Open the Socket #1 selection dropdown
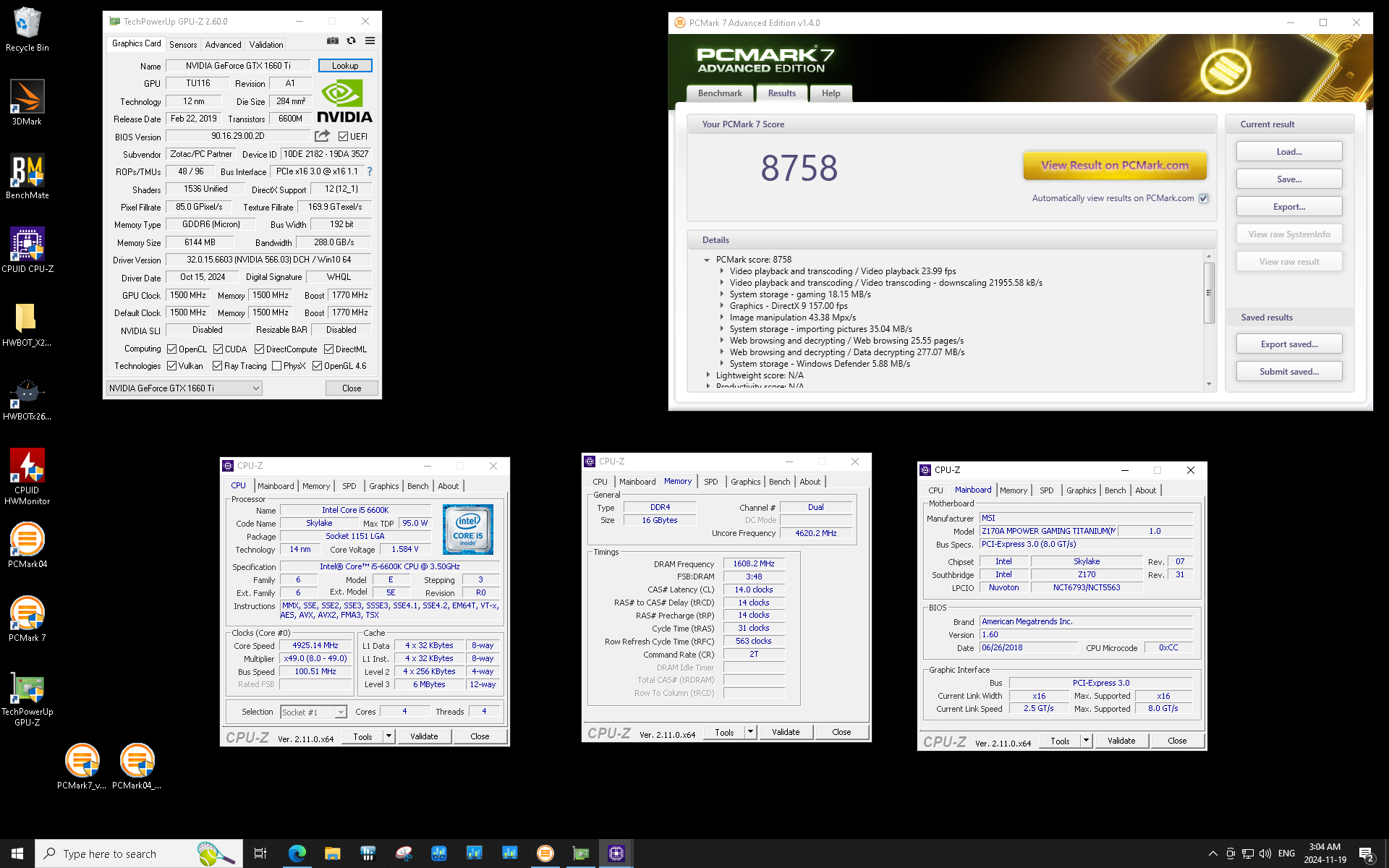The width and height of the screenshot is (1389, 868). click(x=313, y=712)
